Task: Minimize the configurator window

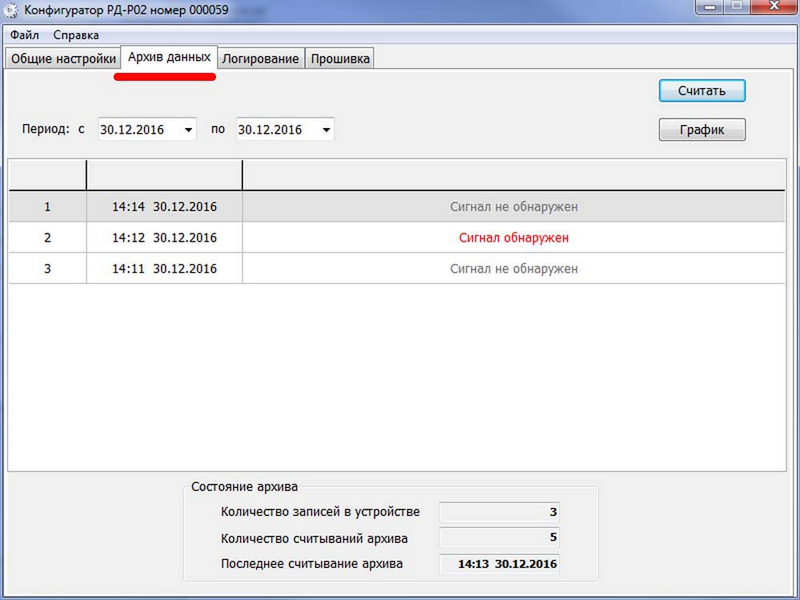Action: [x=710, y=7]
